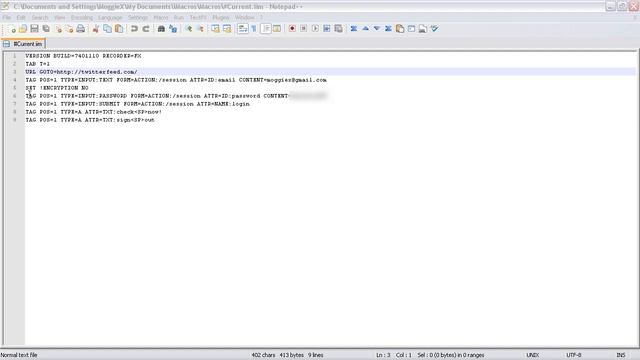The height and width of the screenshot is (360, 640).
Task: Start macro recording with red dot
Action: pos(292,29)
